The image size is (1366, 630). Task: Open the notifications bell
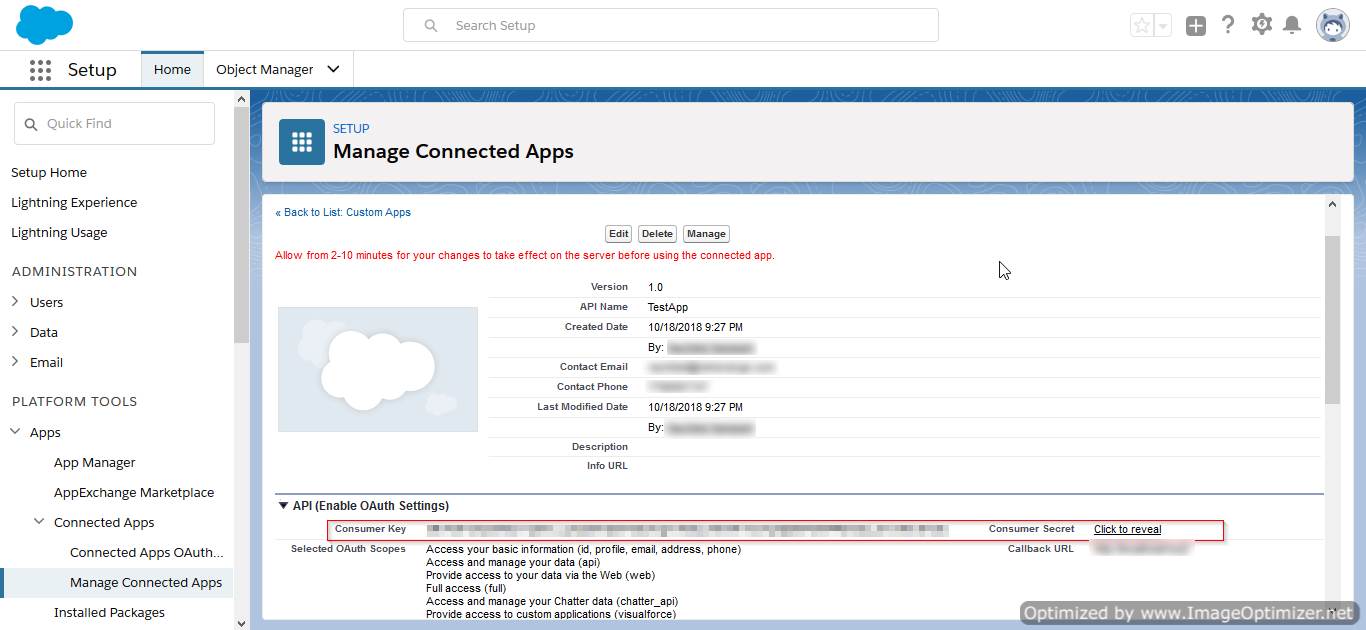1292,25
